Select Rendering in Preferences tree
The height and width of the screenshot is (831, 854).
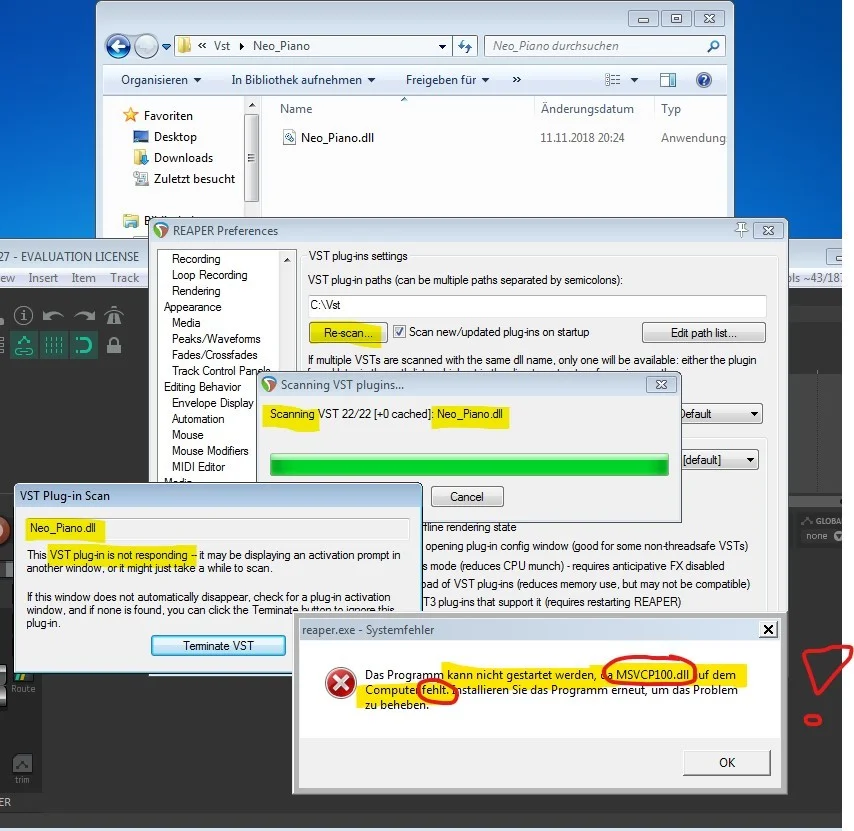point(196,291)
